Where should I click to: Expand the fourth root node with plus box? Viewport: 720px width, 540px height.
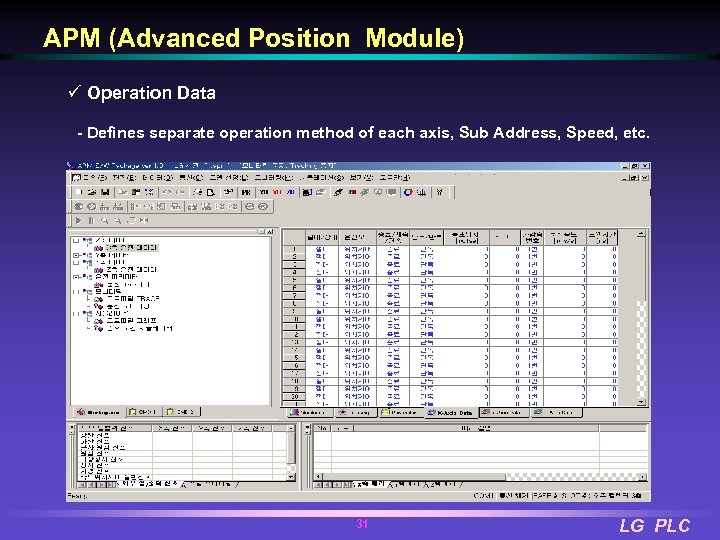pos(76,277)
